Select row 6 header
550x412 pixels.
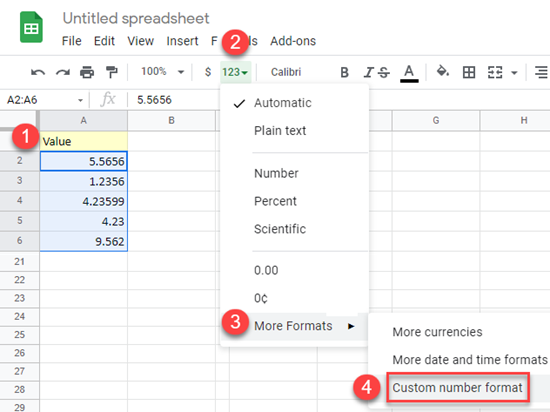[x=20, y=241]
